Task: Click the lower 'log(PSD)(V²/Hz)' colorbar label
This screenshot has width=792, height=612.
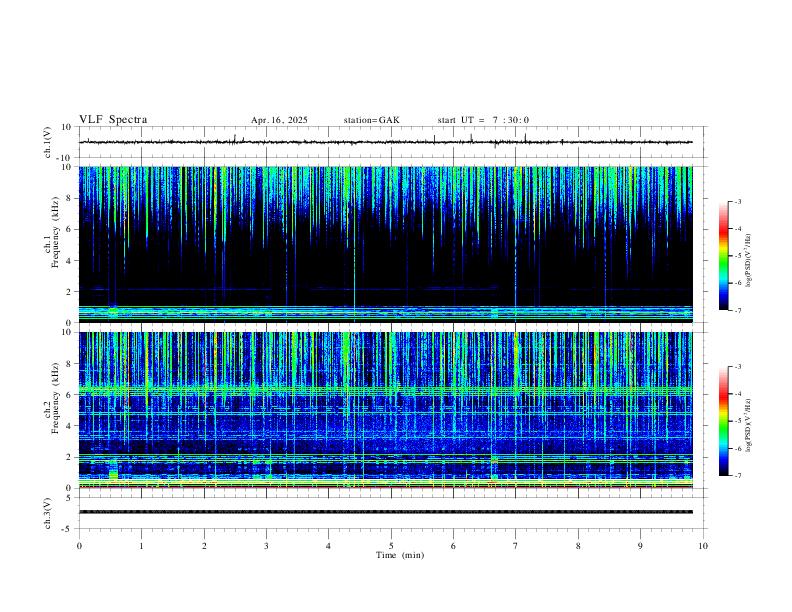Action: [748, 425]
